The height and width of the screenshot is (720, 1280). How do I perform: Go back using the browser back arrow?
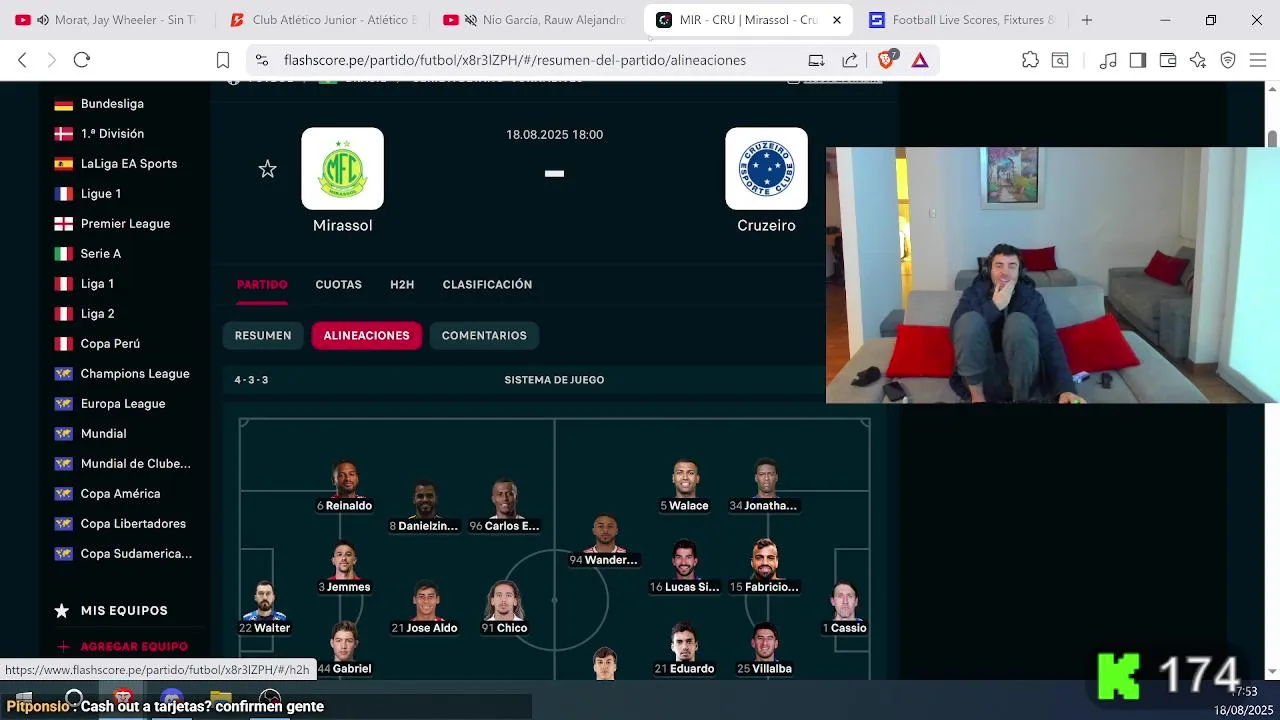(x=22, y=60)
